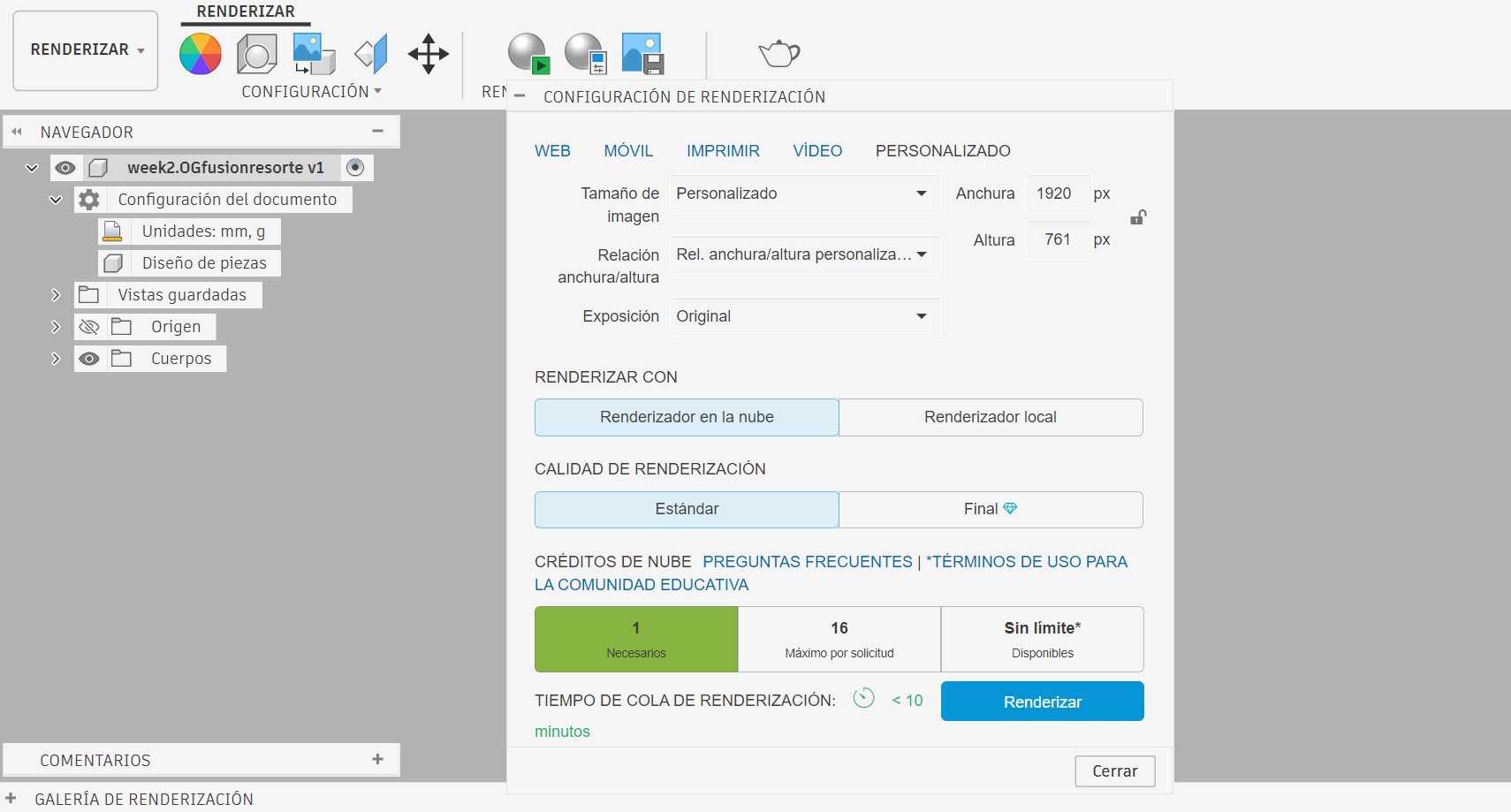The image size is (1511, 812).
Task: Toggle the aspect ratio lock icon
Action: (1138, 216)
